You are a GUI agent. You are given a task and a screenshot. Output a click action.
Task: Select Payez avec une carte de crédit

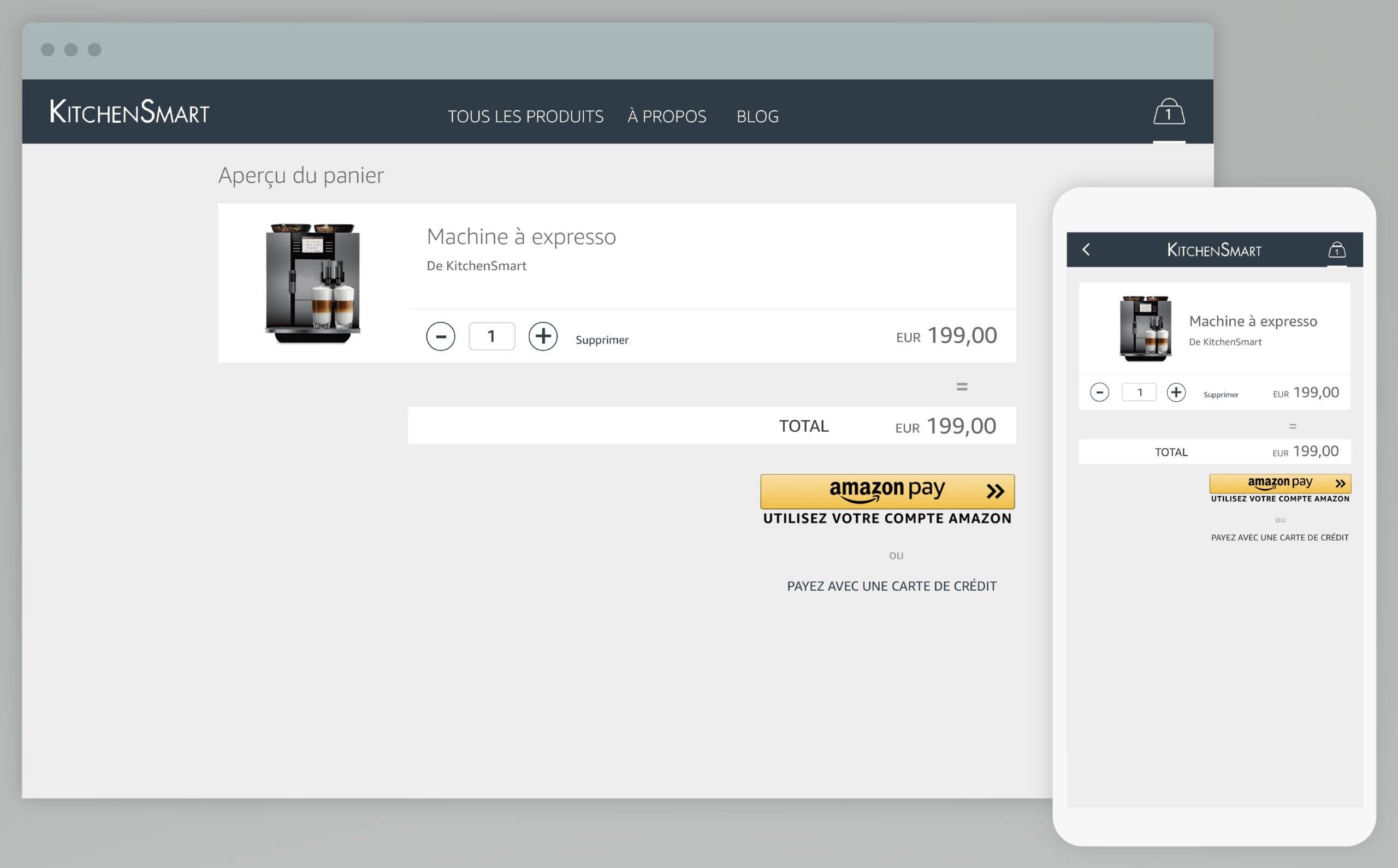891,586
